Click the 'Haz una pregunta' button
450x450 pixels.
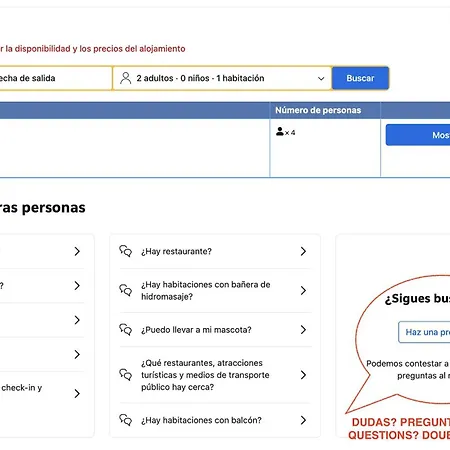point(424,332)
